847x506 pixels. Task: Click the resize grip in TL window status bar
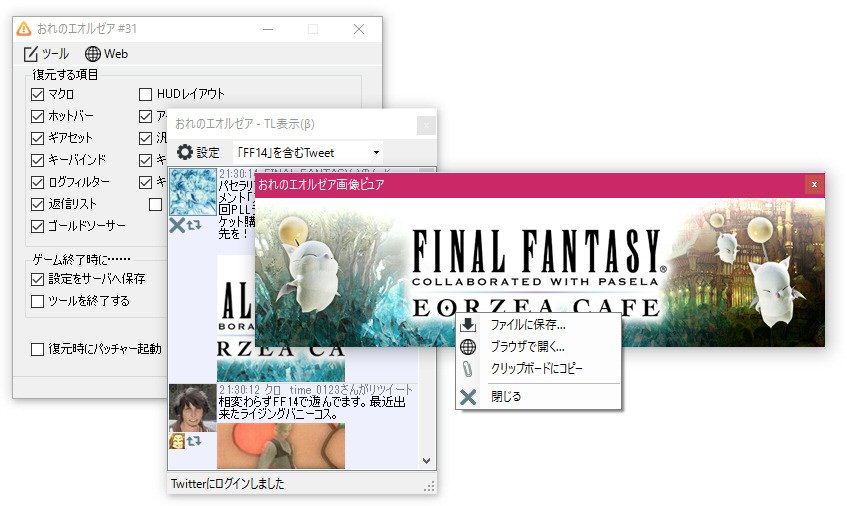(x=429, y=486)
